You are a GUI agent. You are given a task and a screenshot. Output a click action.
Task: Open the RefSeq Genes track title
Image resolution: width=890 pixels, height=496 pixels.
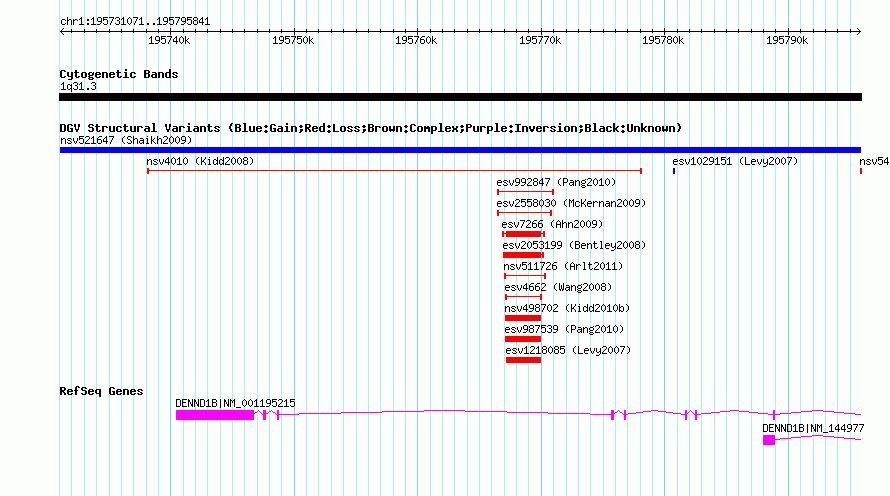click(102, 391)
